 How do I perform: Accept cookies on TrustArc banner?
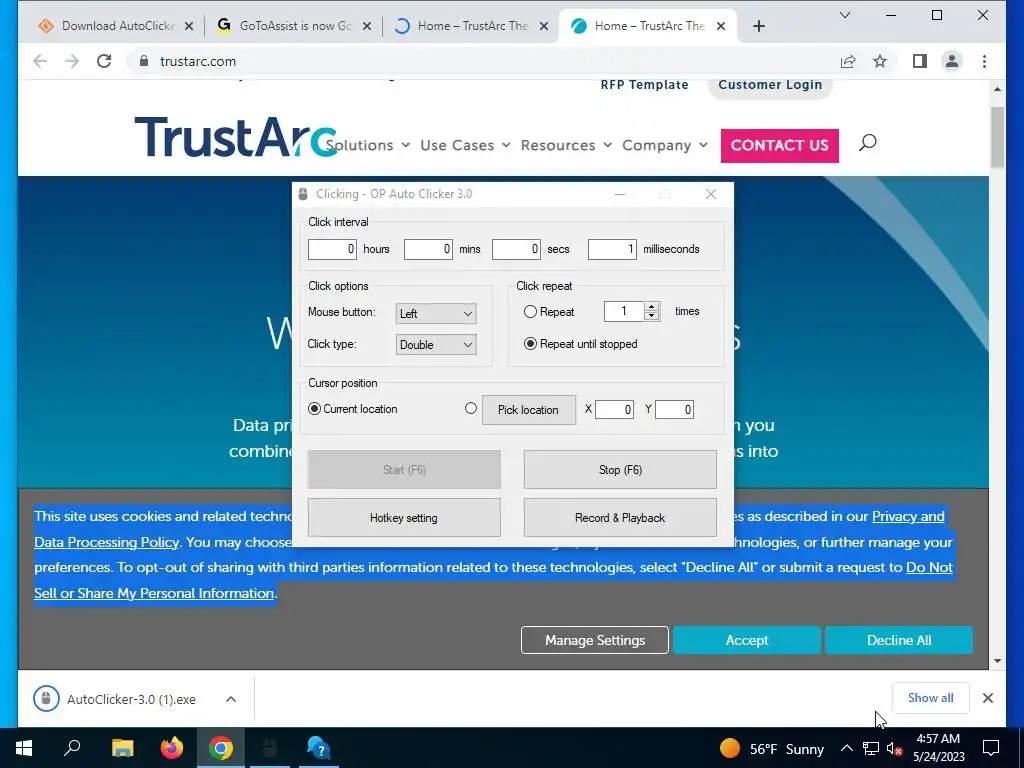746,640
